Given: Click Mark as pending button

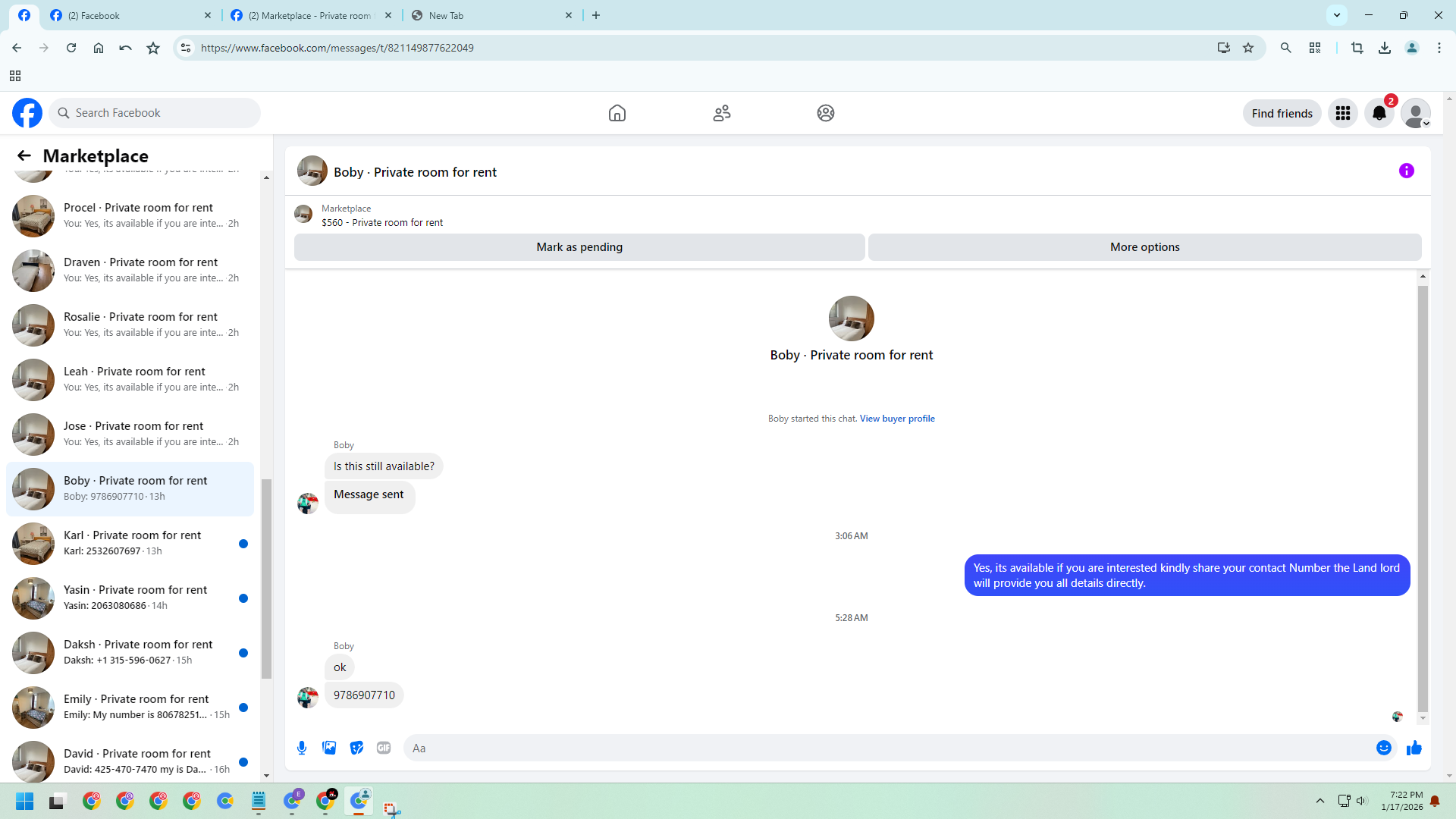Looking at the screenshot, I should click(x=579, y=247).
